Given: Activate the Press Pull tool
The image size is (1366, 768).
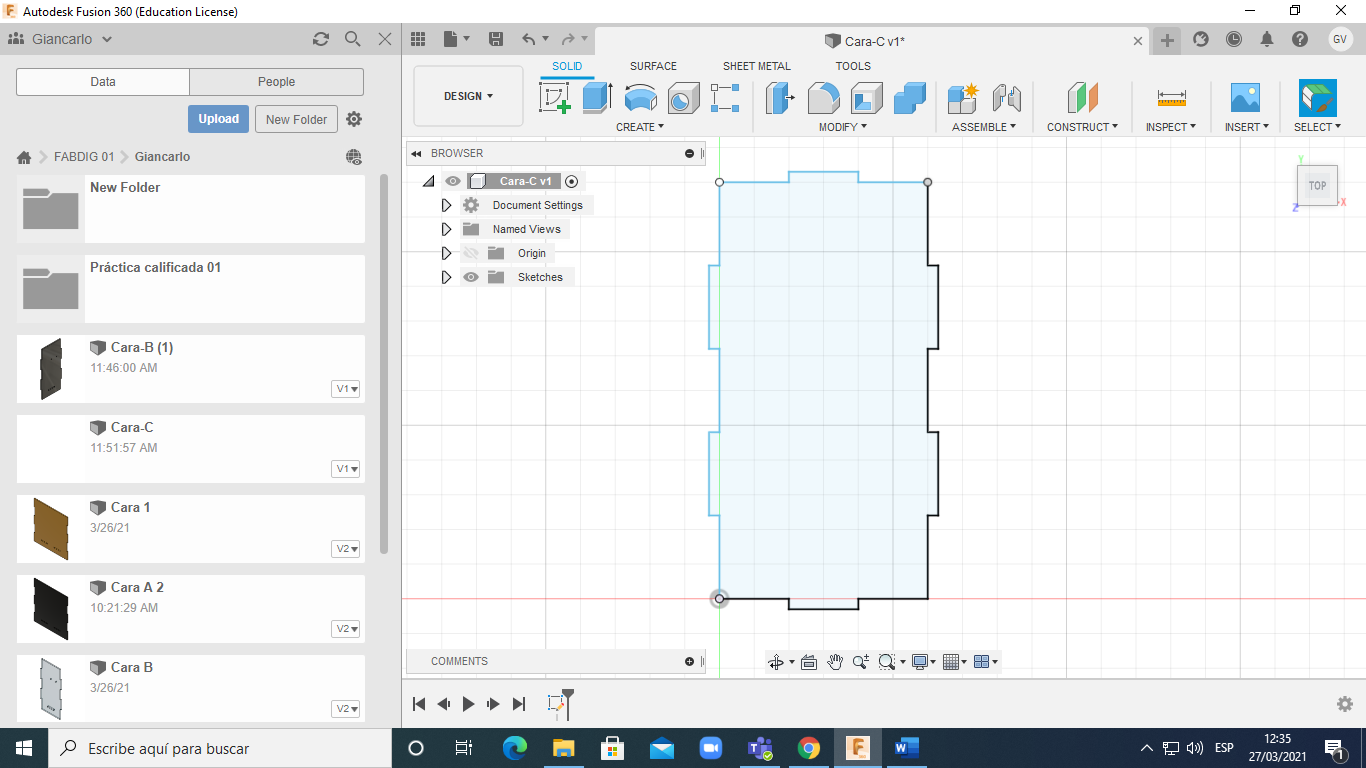Looking at the screenshot, I should 780,98.
